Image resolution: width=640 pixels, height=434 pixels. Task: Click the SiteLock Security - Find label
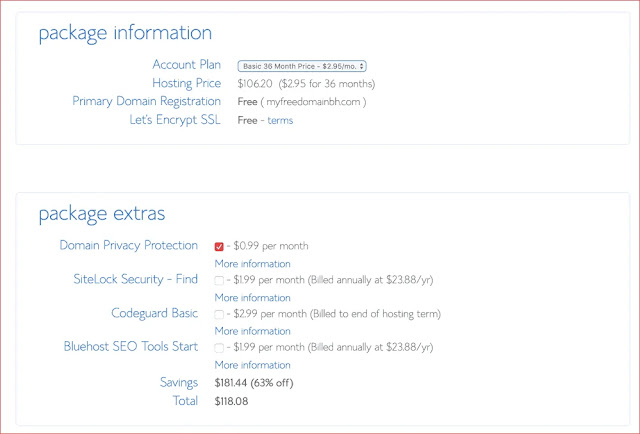pos(136,279)
